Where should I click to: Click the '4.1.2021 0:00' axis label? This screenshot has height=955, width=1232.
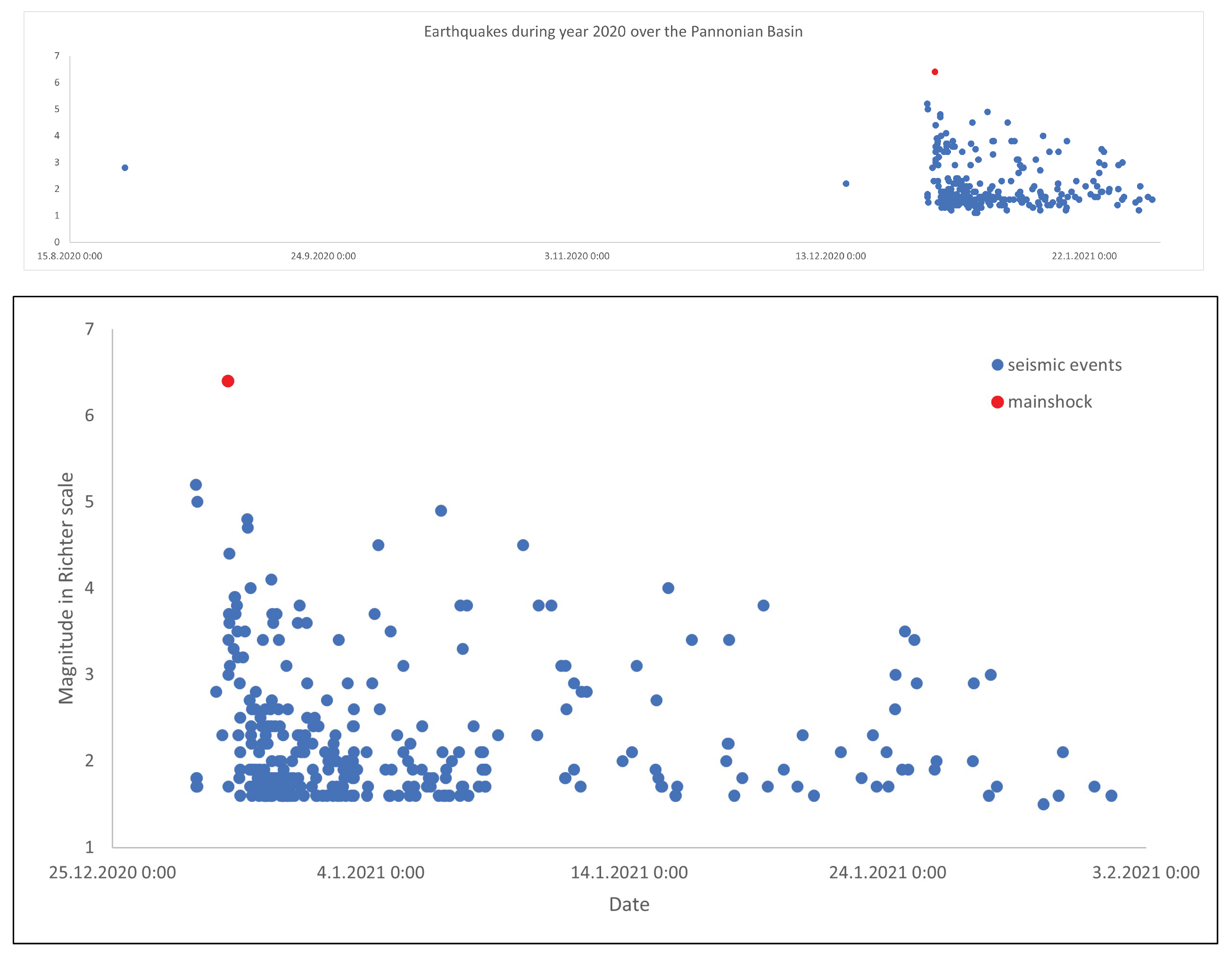pos(370,873)
